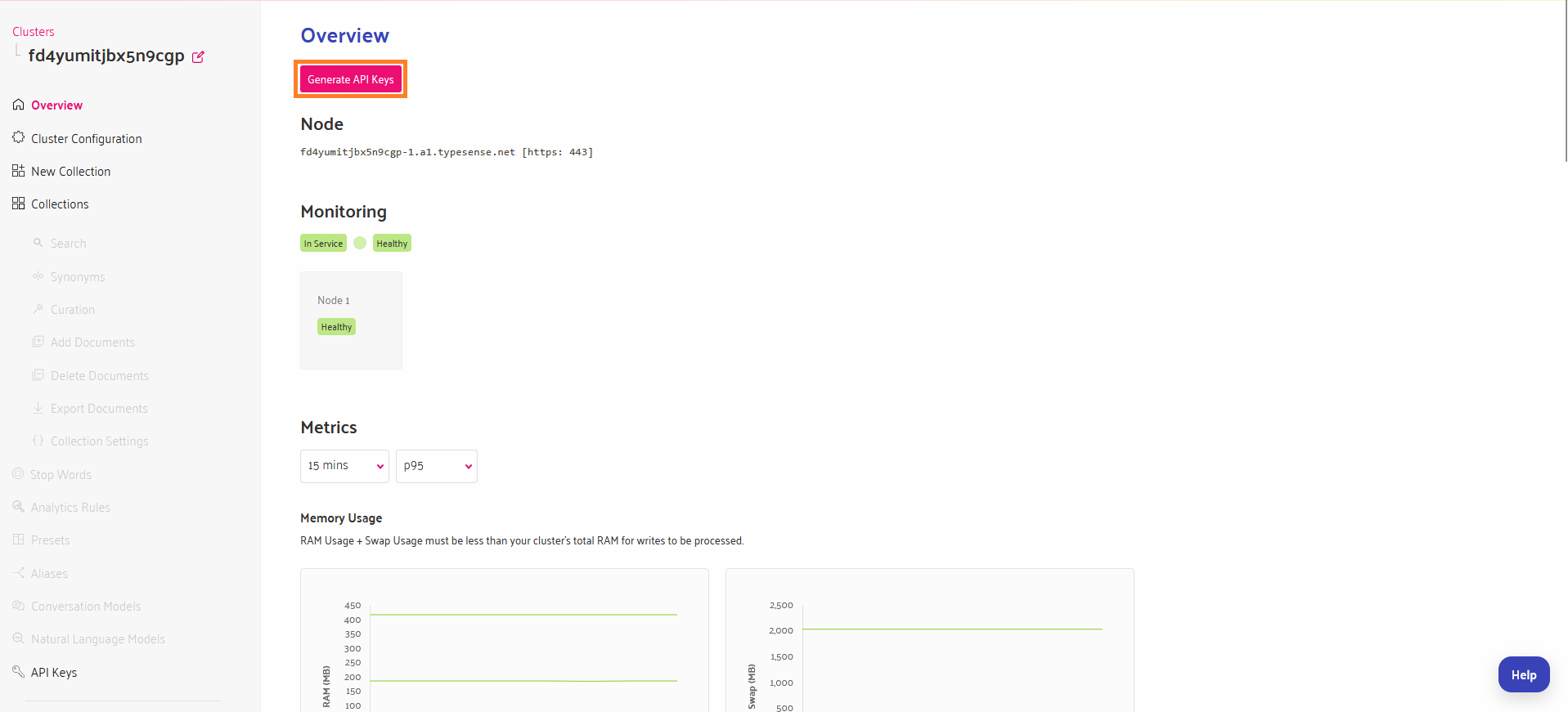This screenshot has height=712, width=1568.
Task: Select New Collection from sidebar
Action: tap(70, 172)
